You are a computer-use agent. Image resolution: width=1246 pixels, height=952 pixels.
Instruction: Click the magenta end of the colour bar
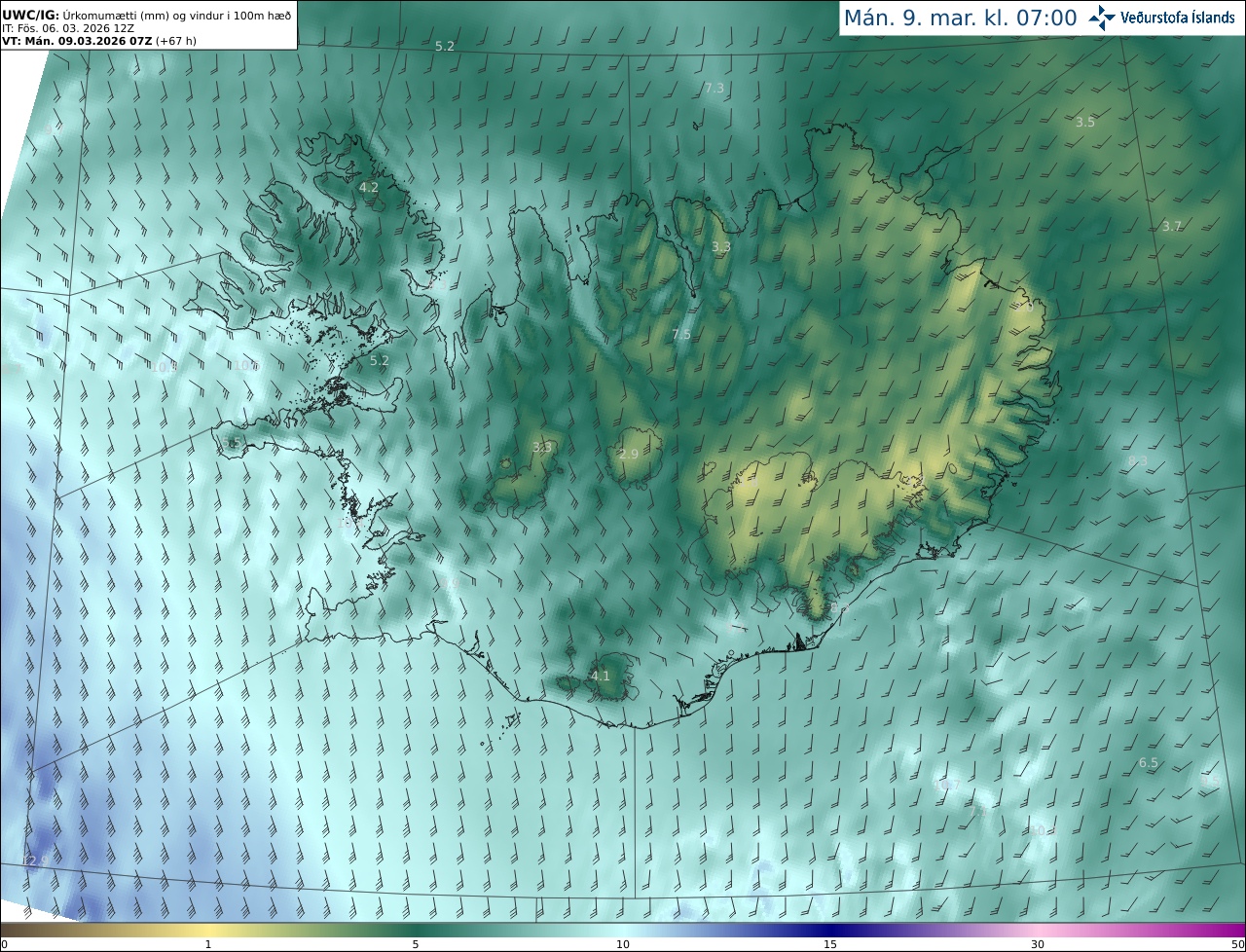pyautogui.click(x=1227, y=930)
